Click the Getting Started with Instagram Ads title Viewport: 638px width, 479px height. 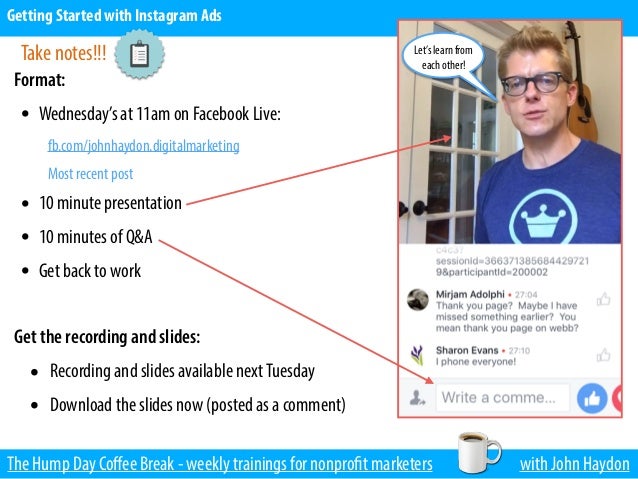(114, 15)
